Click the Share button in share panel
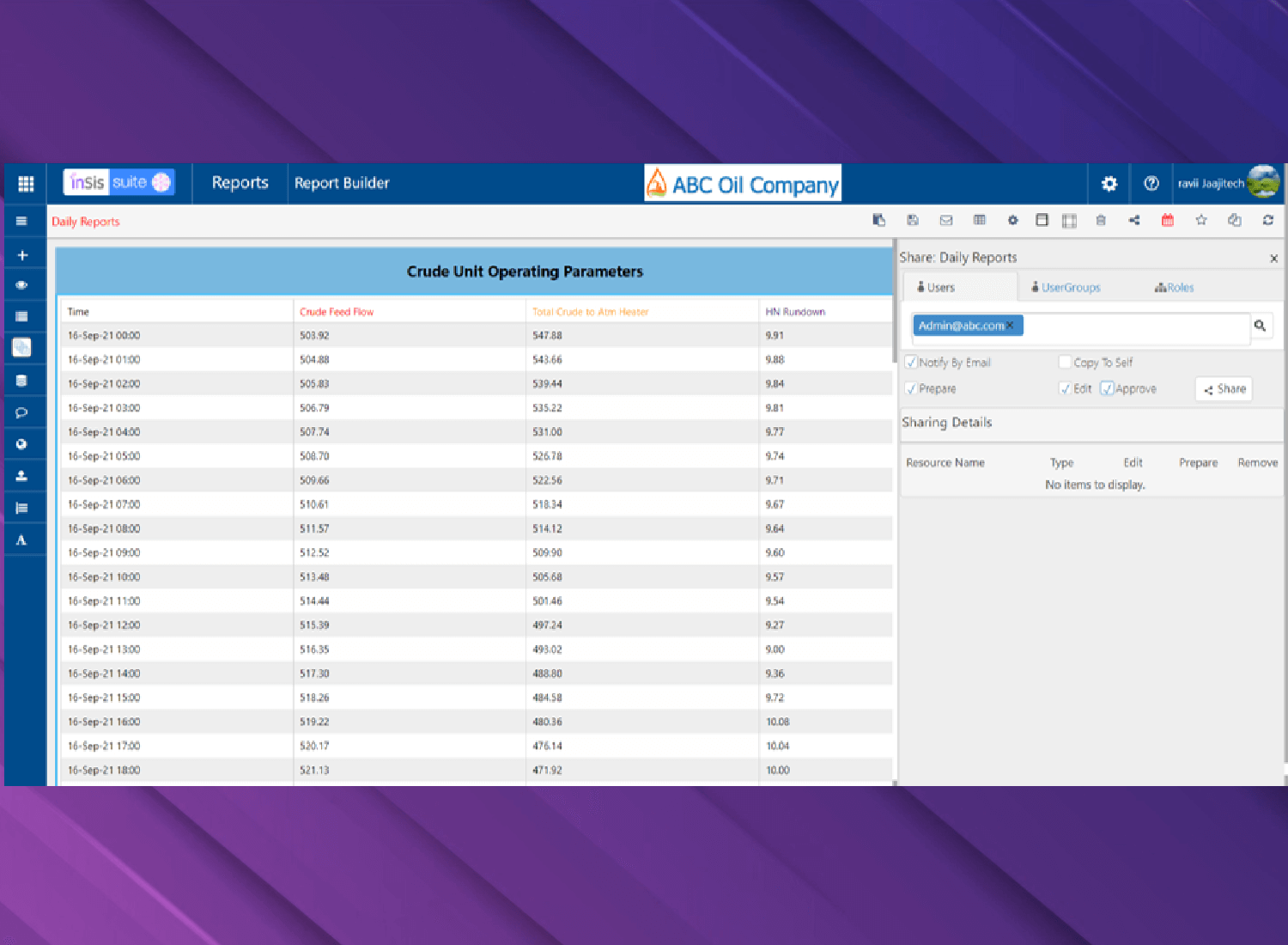This screenshot has height=945, width=1288. click(x=1224, y=389)
